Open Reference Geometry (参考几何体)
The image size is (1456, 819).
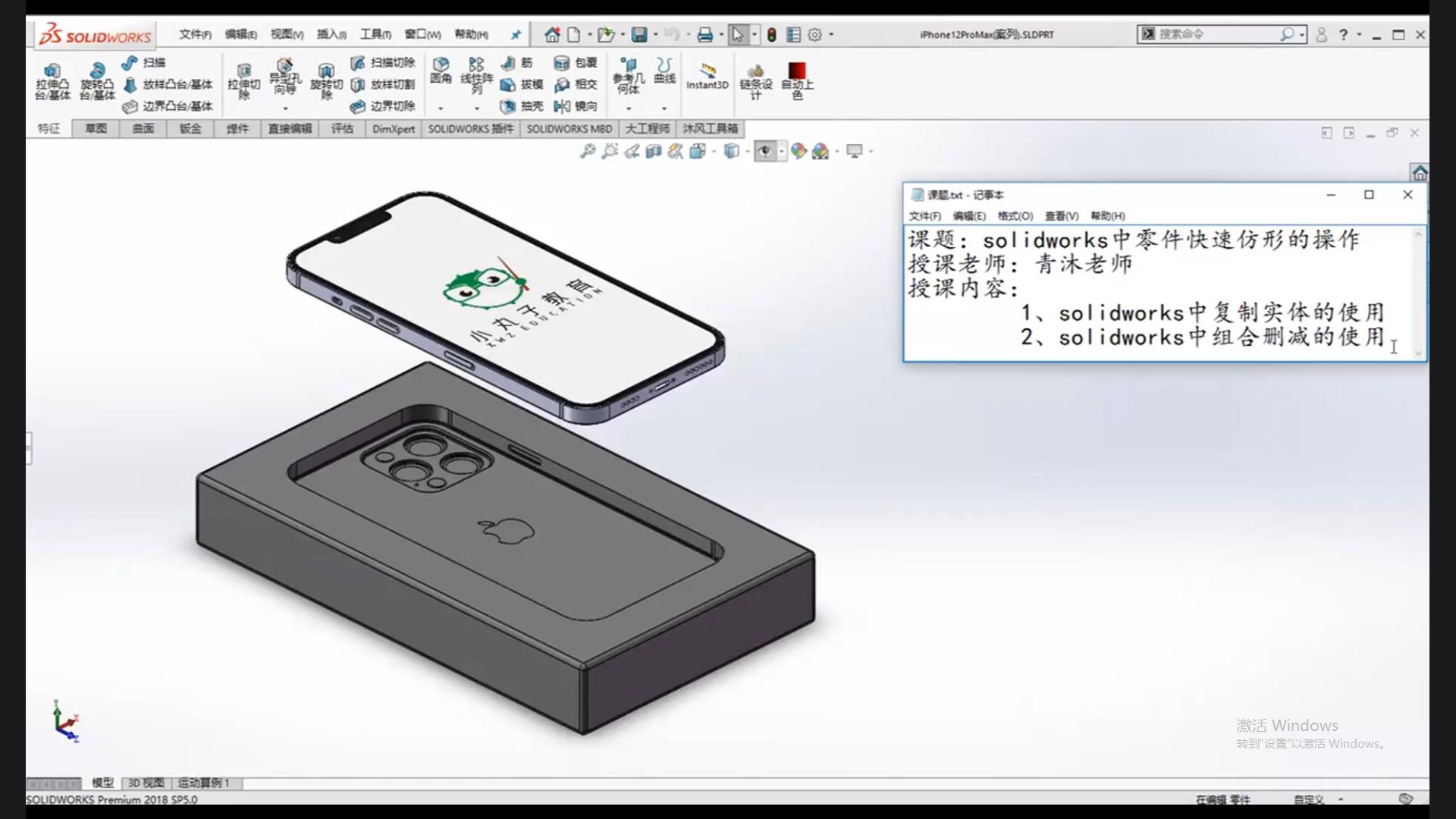pos(629,76)
